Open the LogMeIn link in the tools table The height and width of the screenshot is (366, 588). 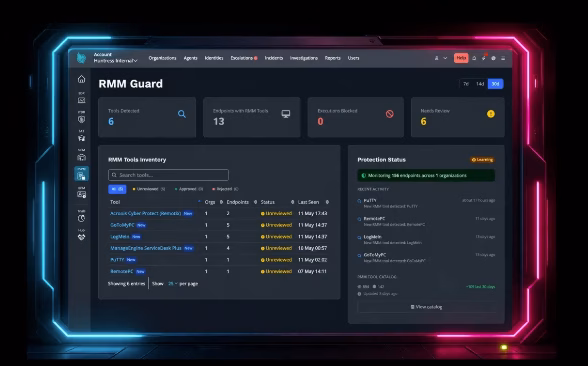[120, 237]
